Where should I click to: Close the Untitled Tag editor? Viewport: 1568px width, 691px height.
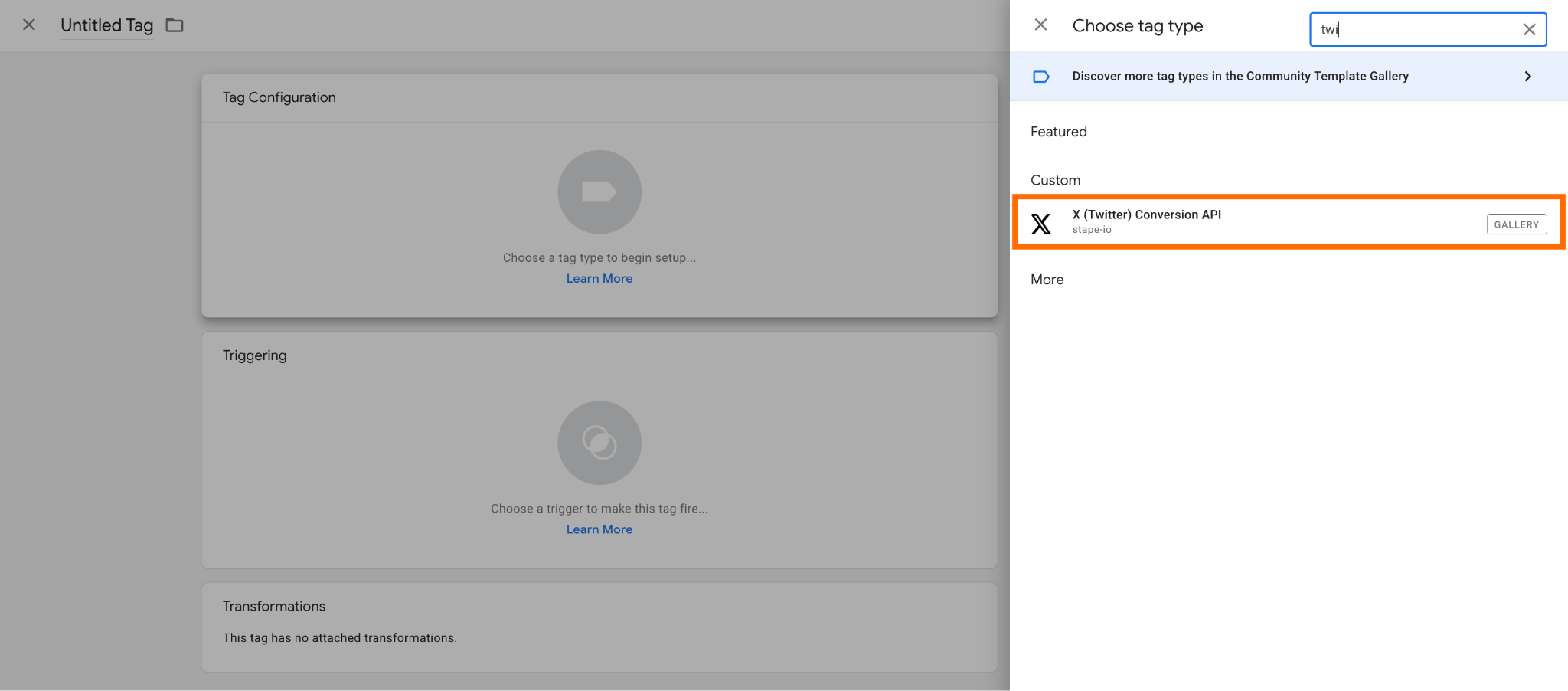(x=29, y=25)
